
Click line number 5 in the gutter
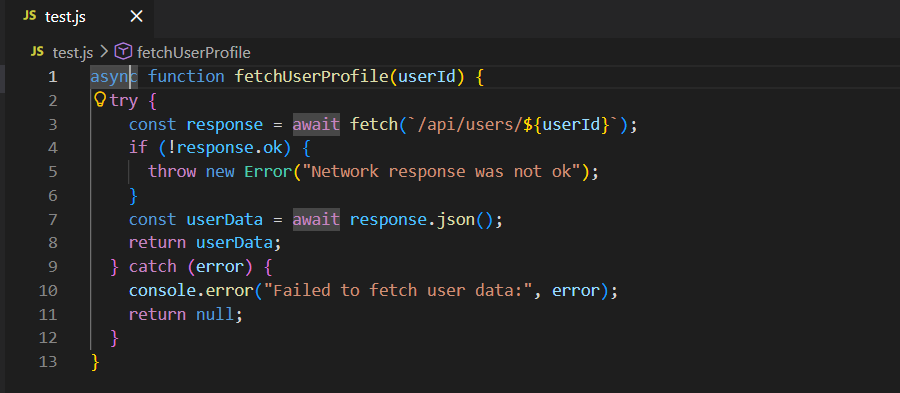tap(53, 172)
